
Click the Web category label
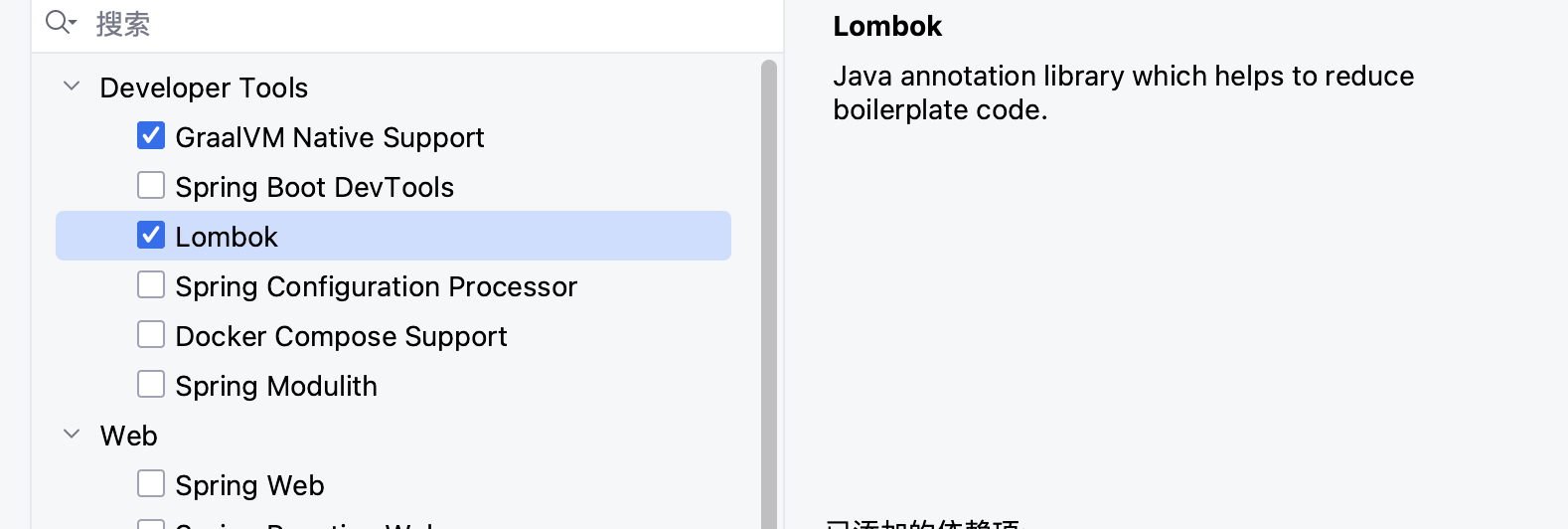(129, 436)
